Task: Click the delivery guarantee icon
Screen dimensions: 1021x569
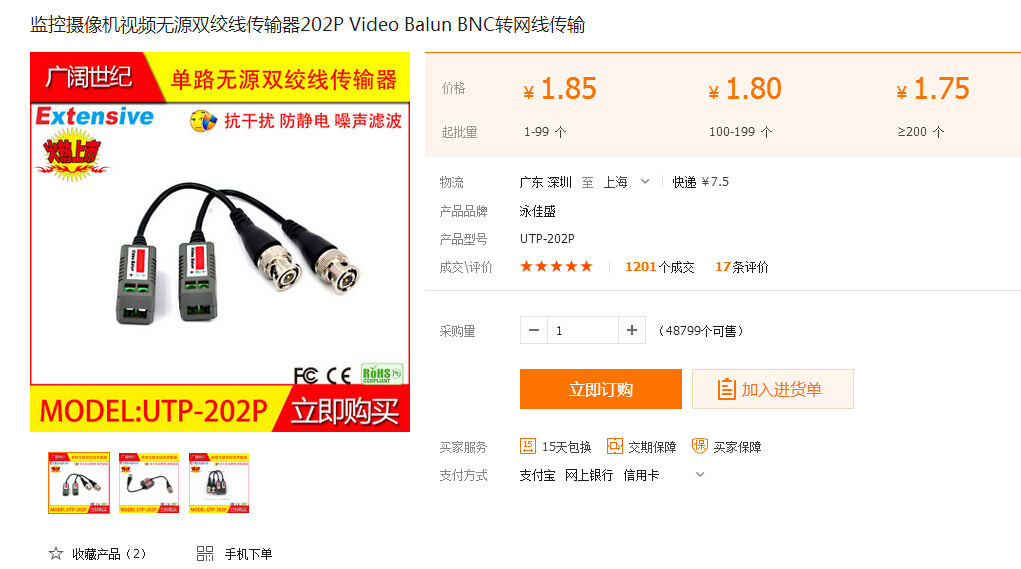Action: pos(614,446)
